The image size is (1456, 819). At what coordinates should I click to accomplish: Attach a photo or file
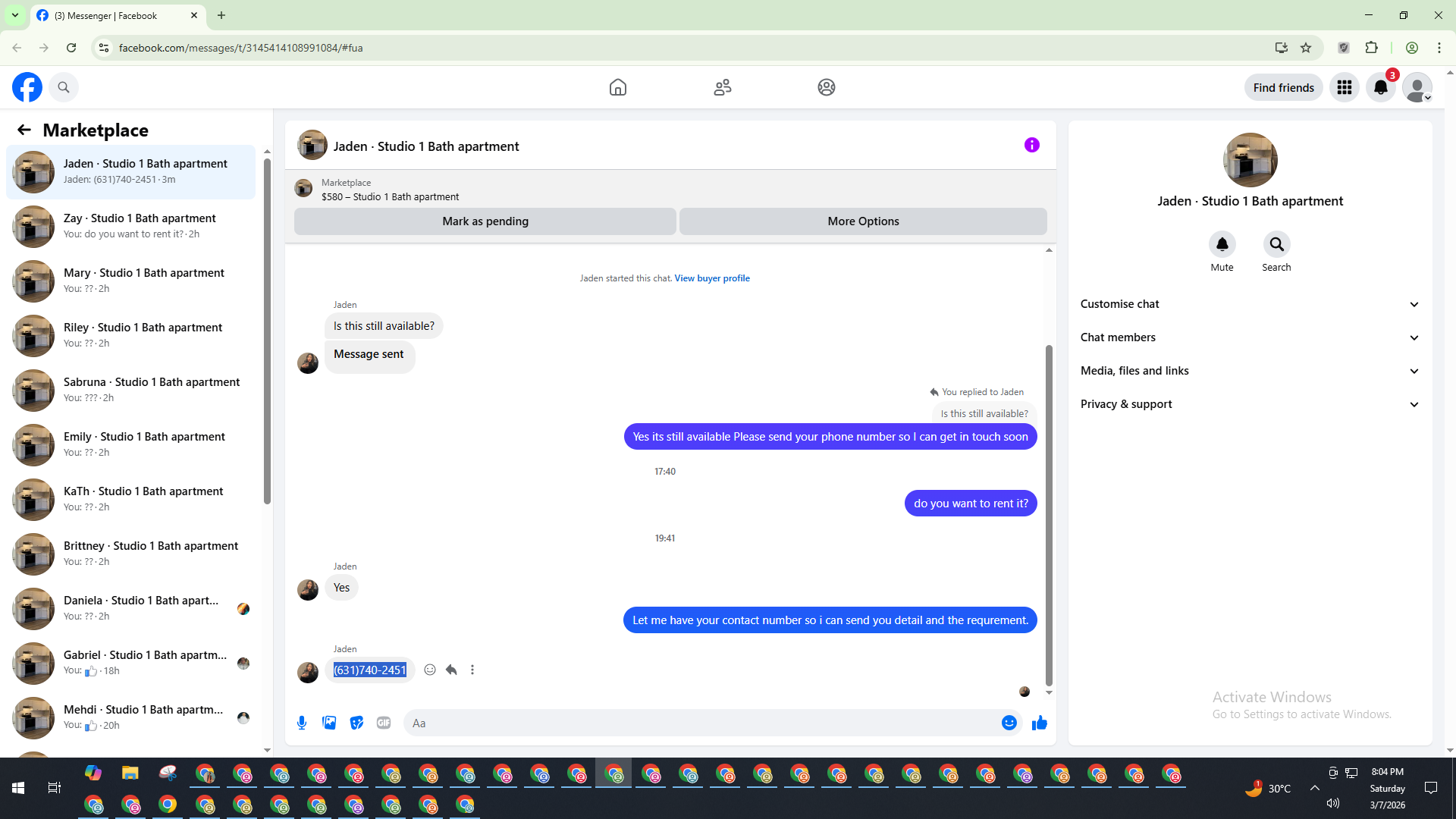point(329,723)
